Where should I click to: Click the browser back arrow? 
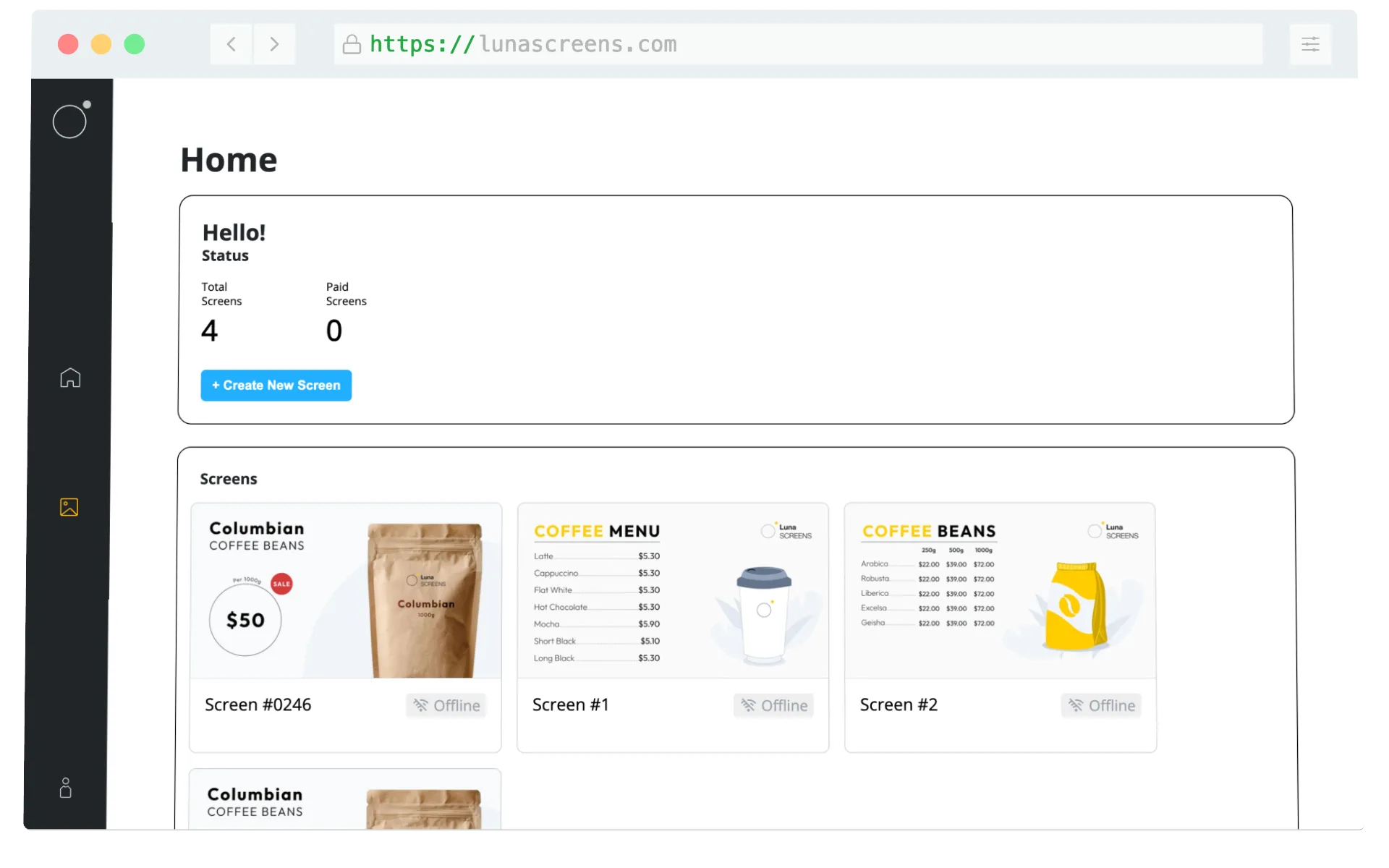point(231,44)
